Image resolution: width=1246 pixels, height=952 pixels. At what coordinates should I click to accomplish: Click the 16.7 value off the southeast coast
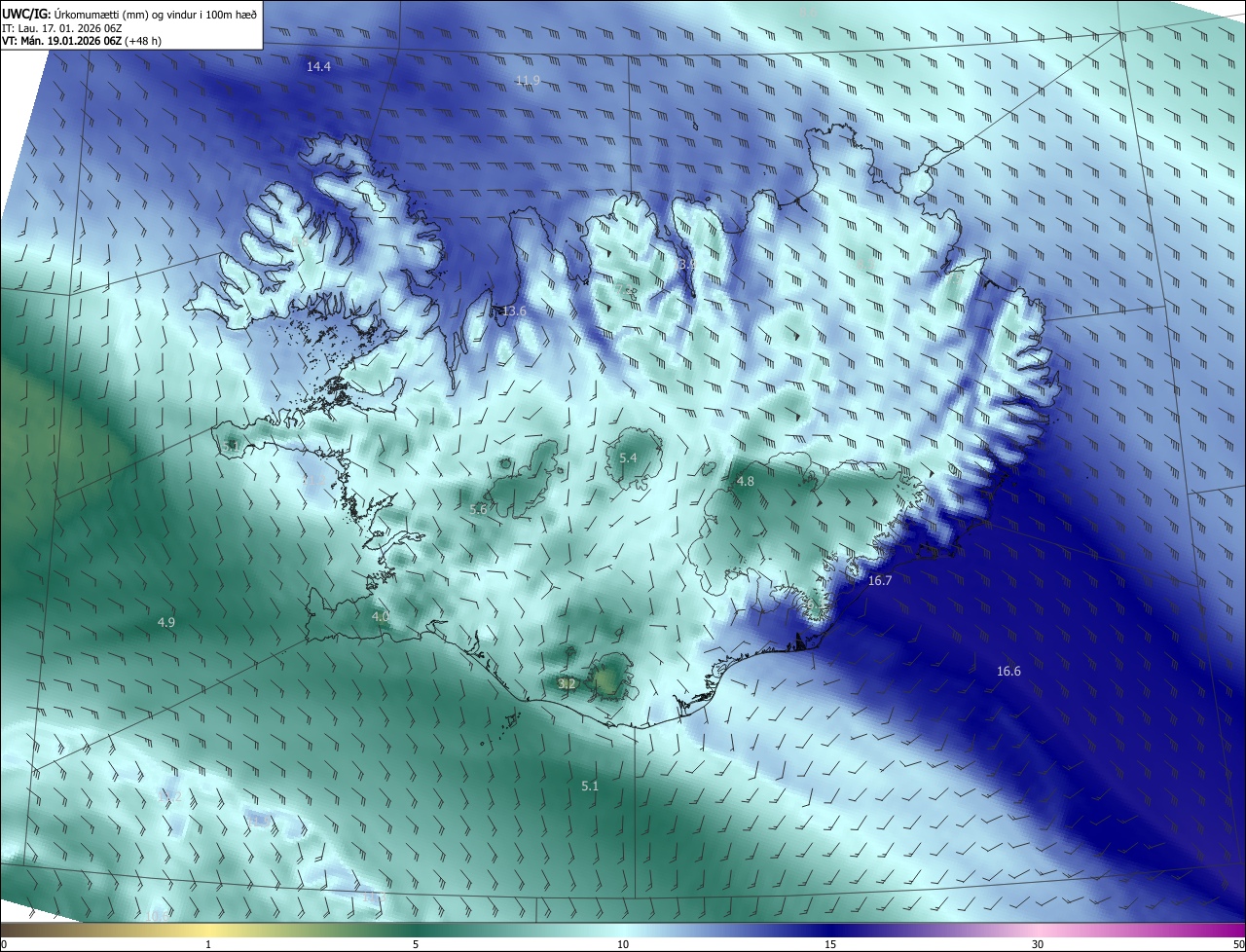tap(879, 580)
